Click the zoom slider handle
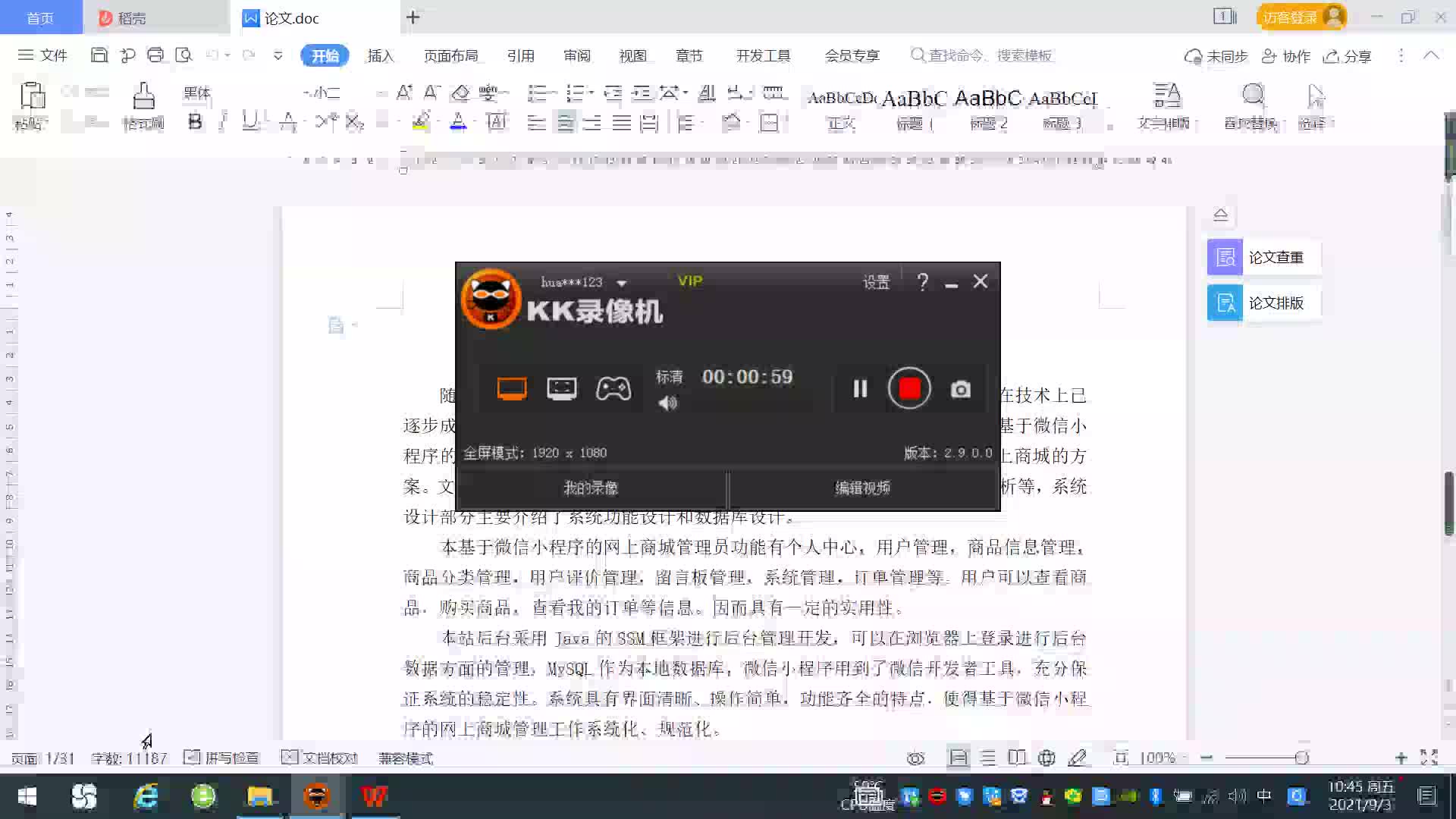 [1301, 758]
